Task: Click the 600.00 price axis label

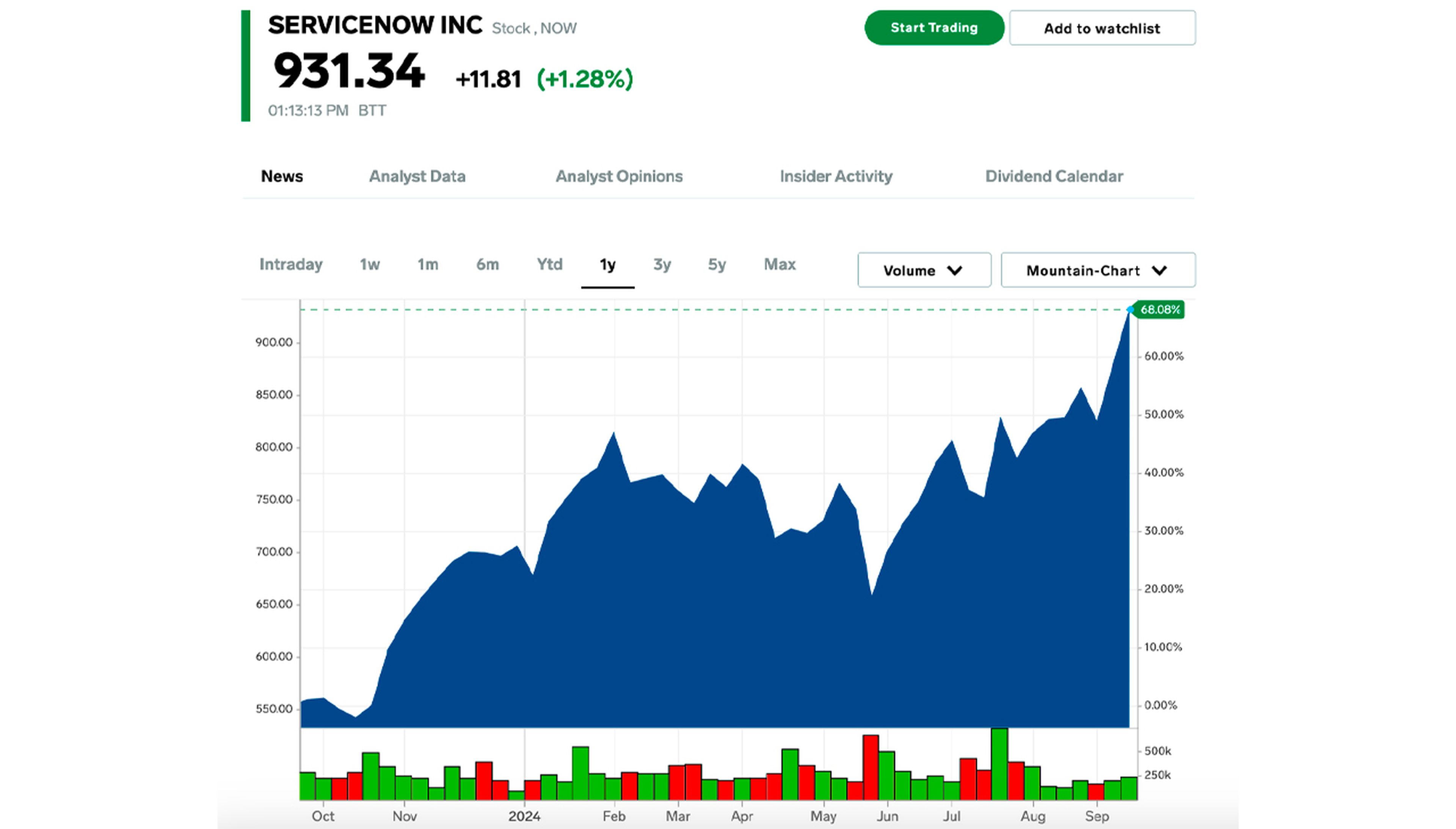Action: pyautogui.click(x=274, y=657)
